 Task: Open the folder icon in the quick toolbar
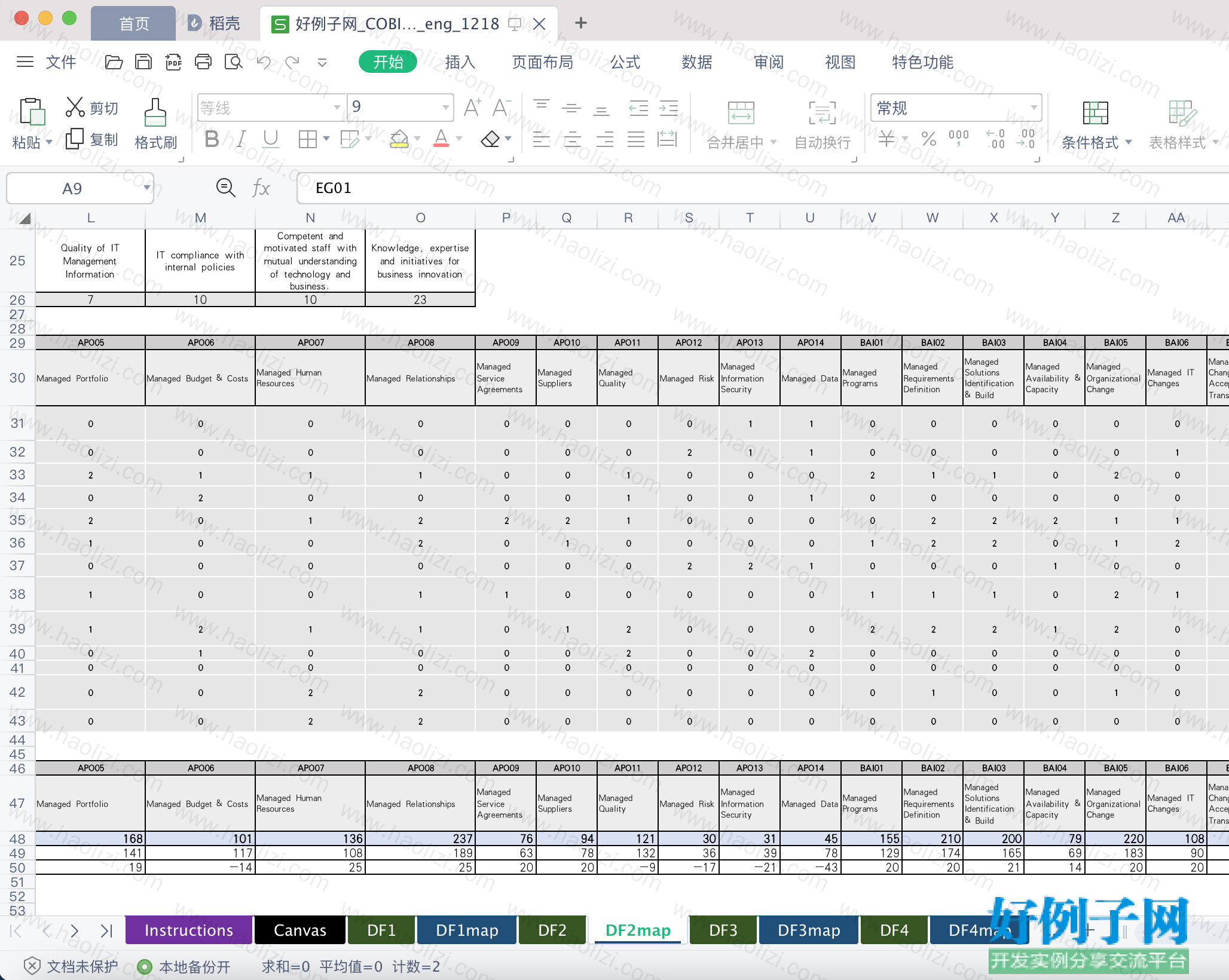pyautogui.click(x=114, y=62)
